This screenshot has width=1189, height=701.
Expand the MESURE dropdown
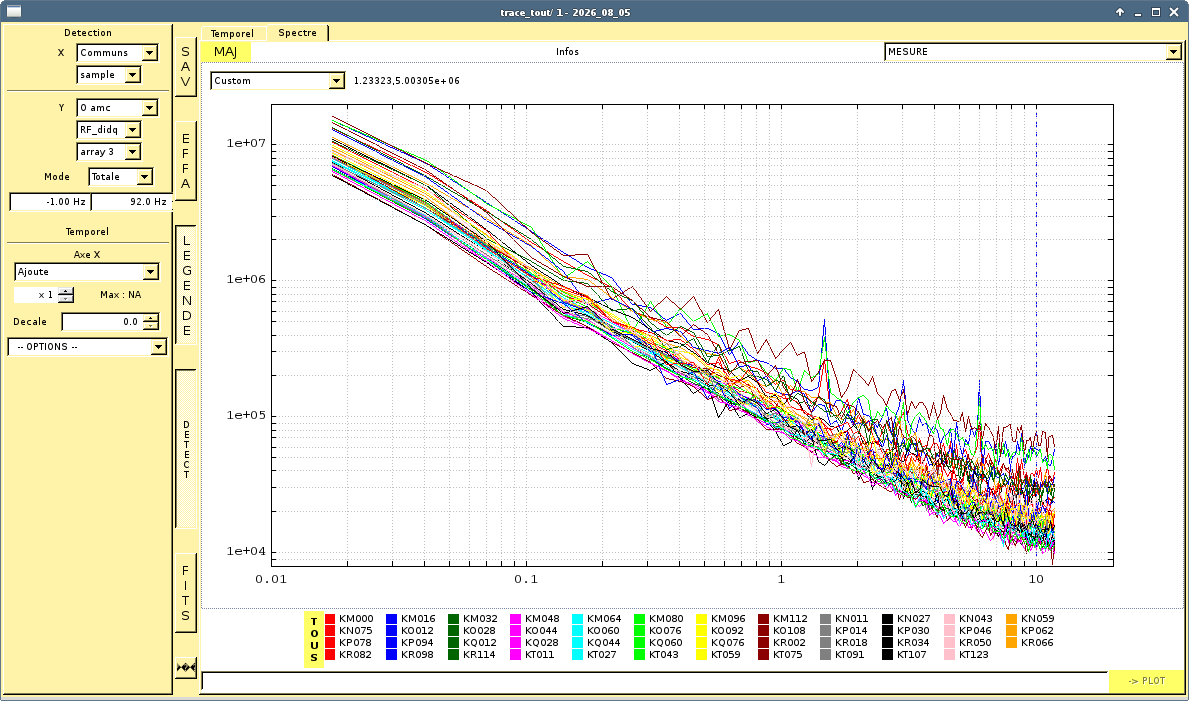pyautogui.click(x=1033, y=52)
